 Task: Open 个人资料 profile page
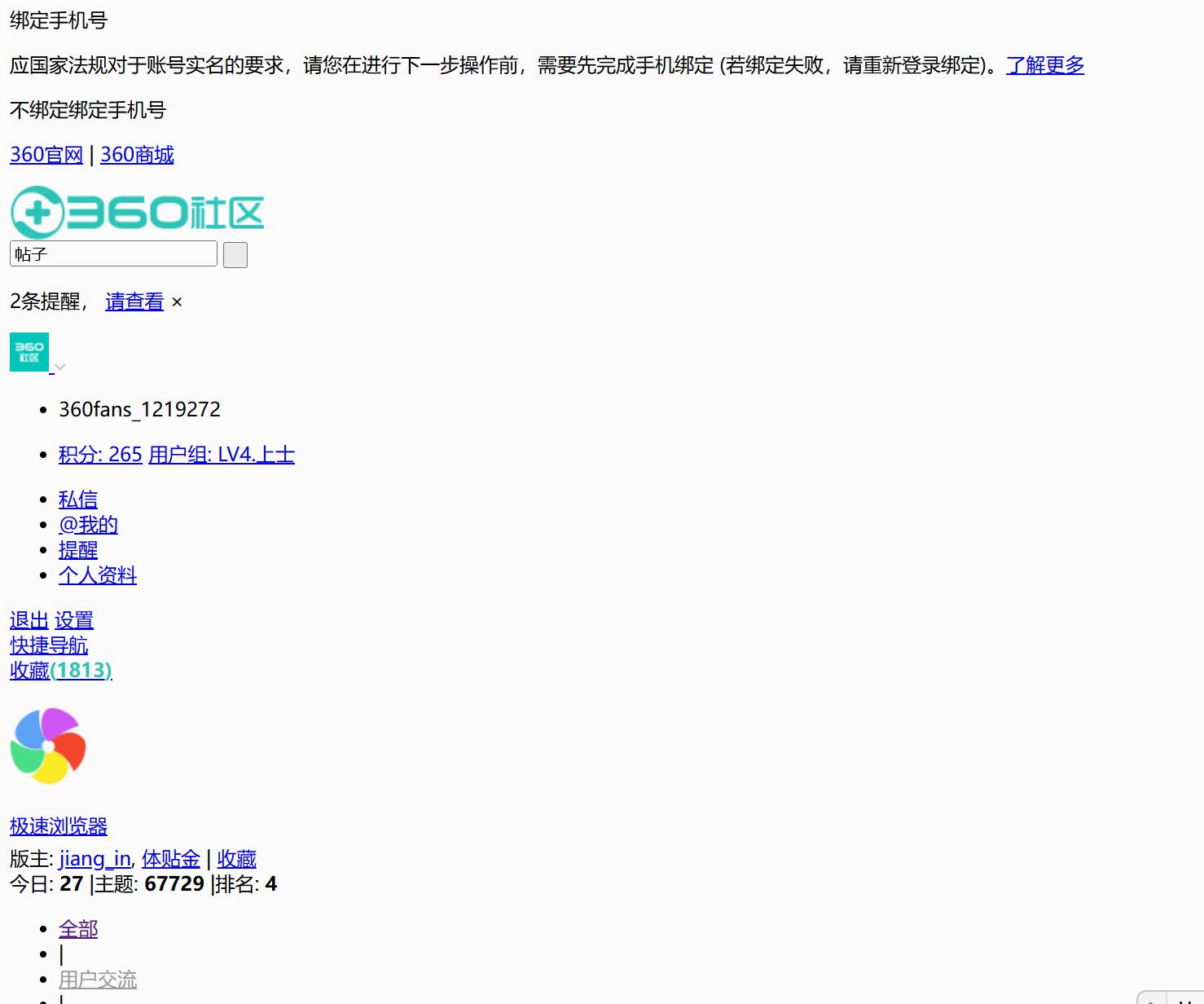[x=98, y=575]
